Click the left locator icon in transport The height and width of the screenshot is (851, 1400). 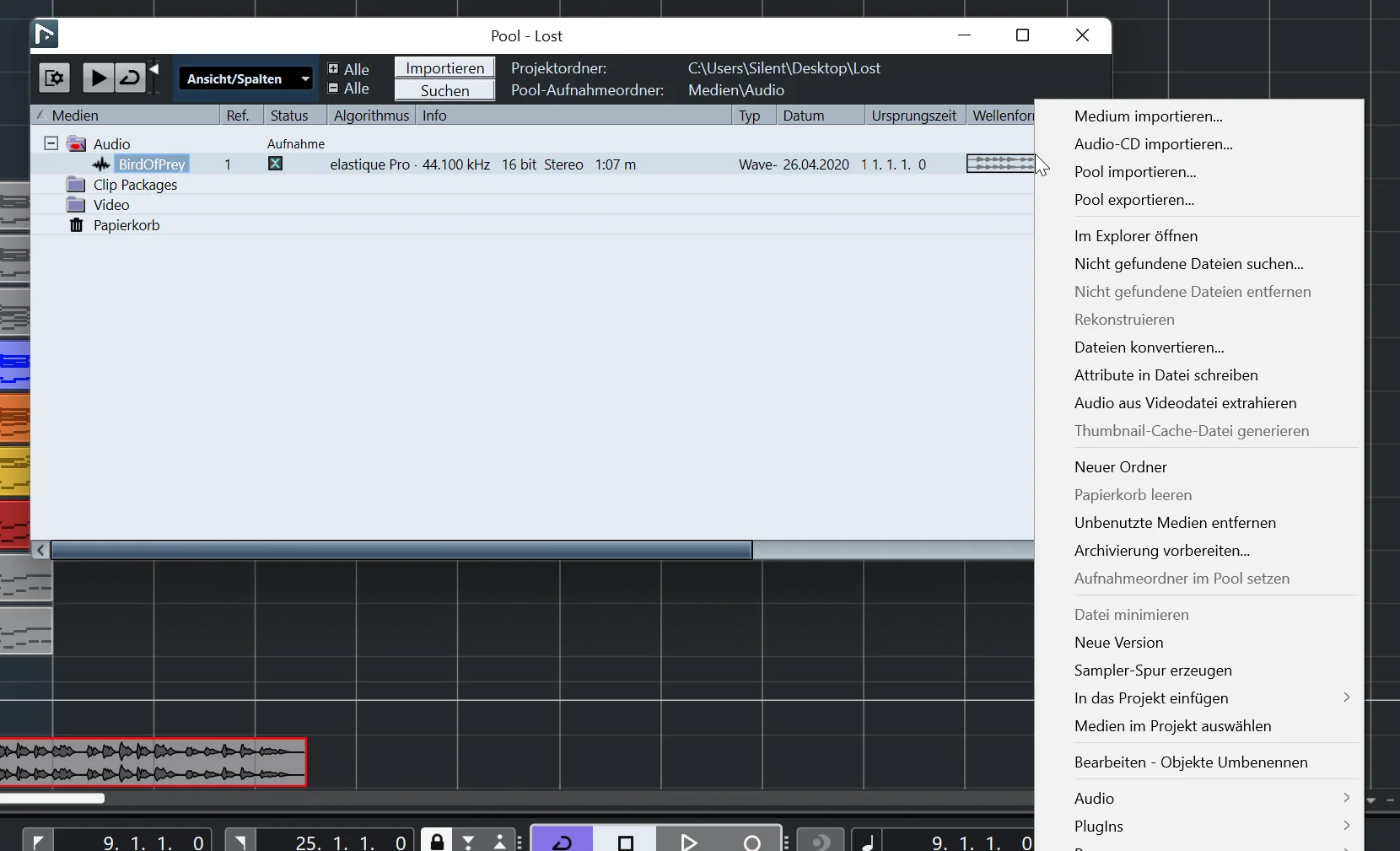click(38, 842)
